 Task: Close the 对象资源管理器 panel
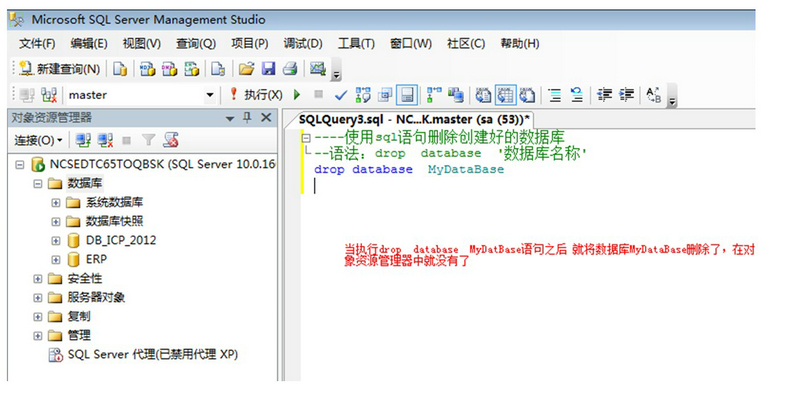pyautogui.click(x=266, y=118)
